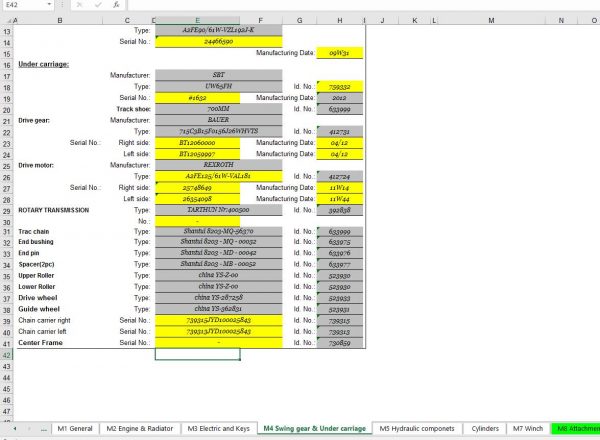Click the sheet tab ellipsis to show more
The height and width of the screenshot is (440, 600).
click(44, 429)
